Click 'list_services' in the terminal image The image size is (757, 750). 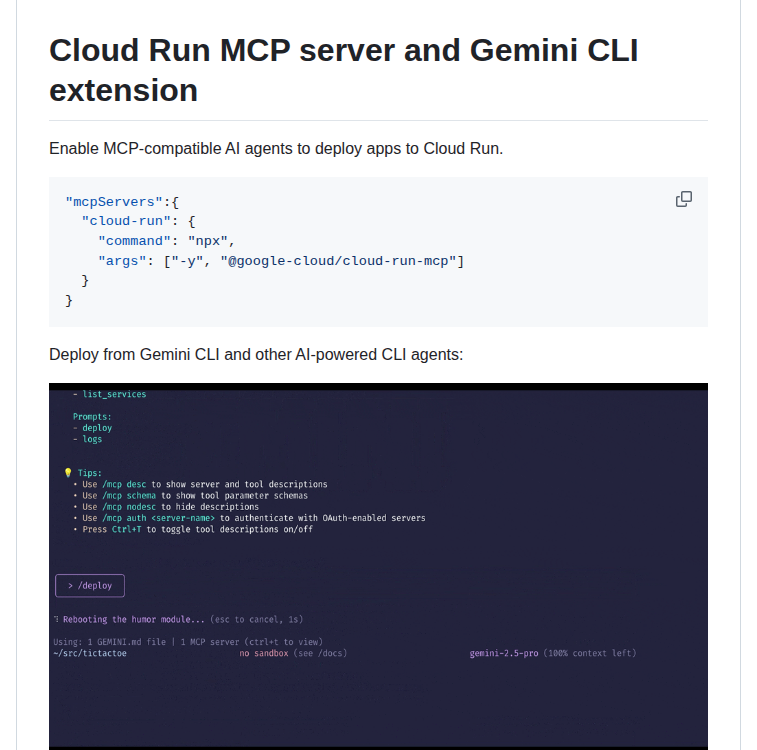click(x=114, y=394)
